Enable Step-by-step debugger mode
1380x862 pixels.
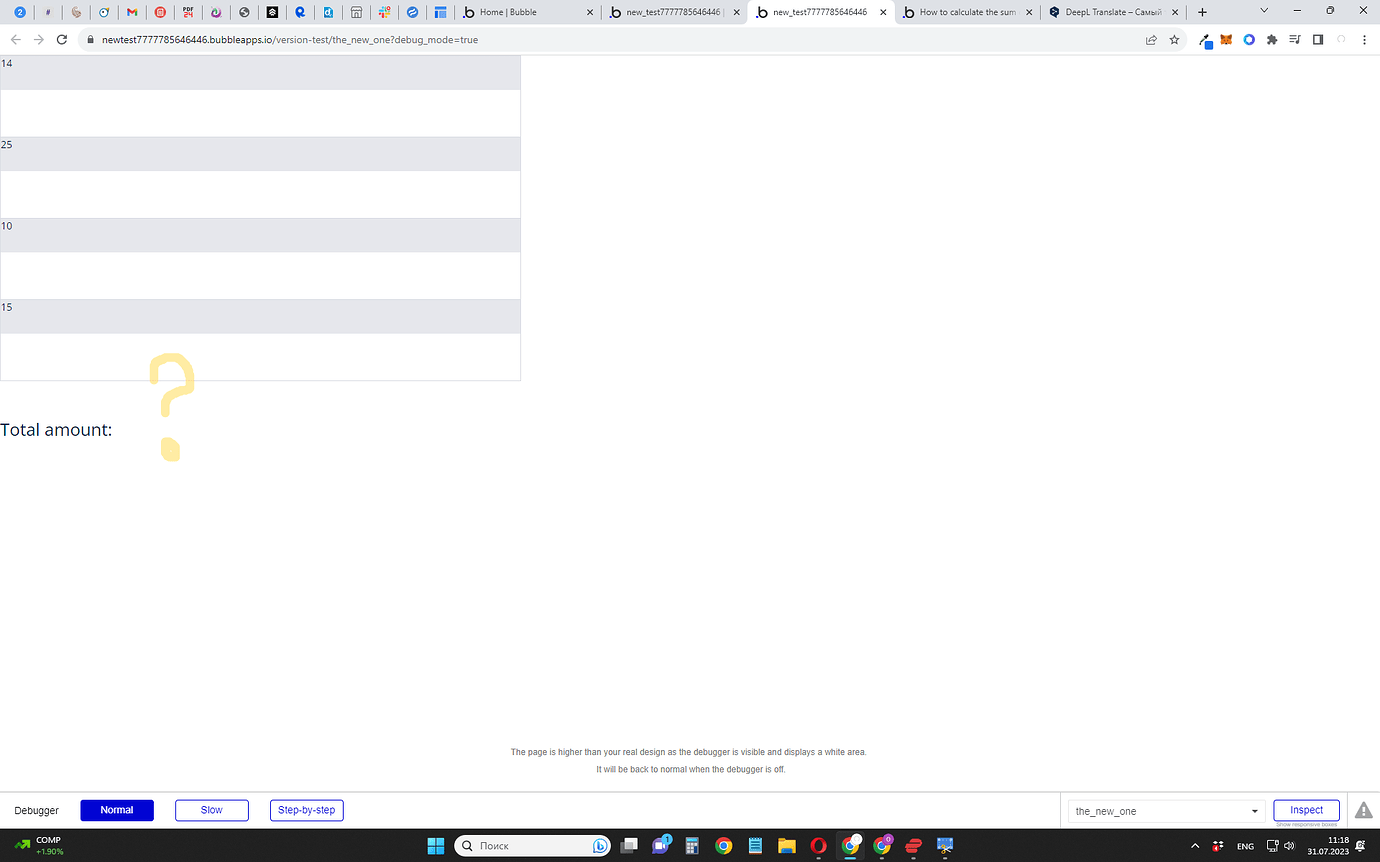306,810
